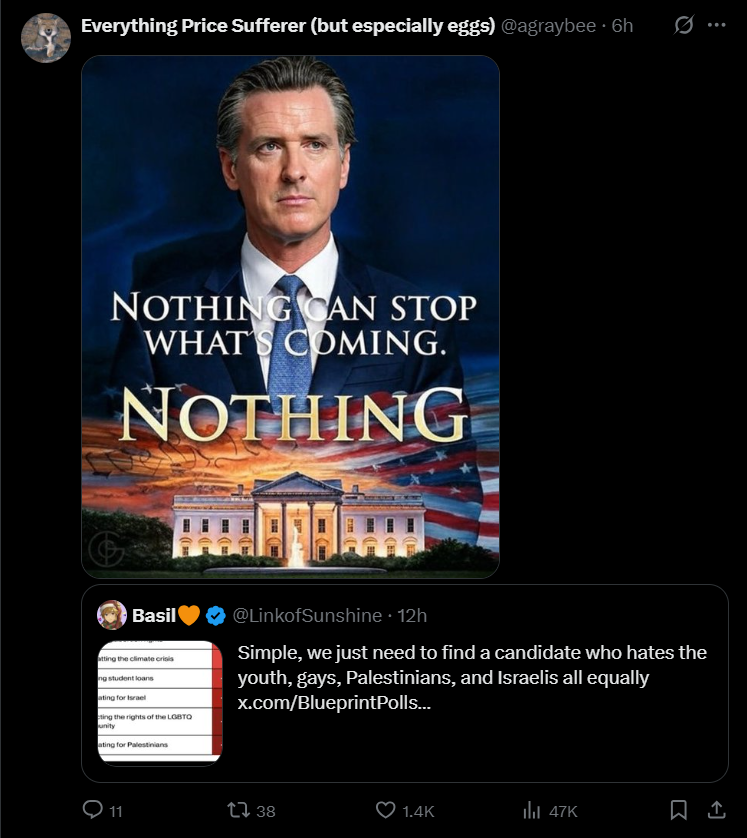Open the share post icon
This screenshot has width=747, height=838.
tap(717, 810)
